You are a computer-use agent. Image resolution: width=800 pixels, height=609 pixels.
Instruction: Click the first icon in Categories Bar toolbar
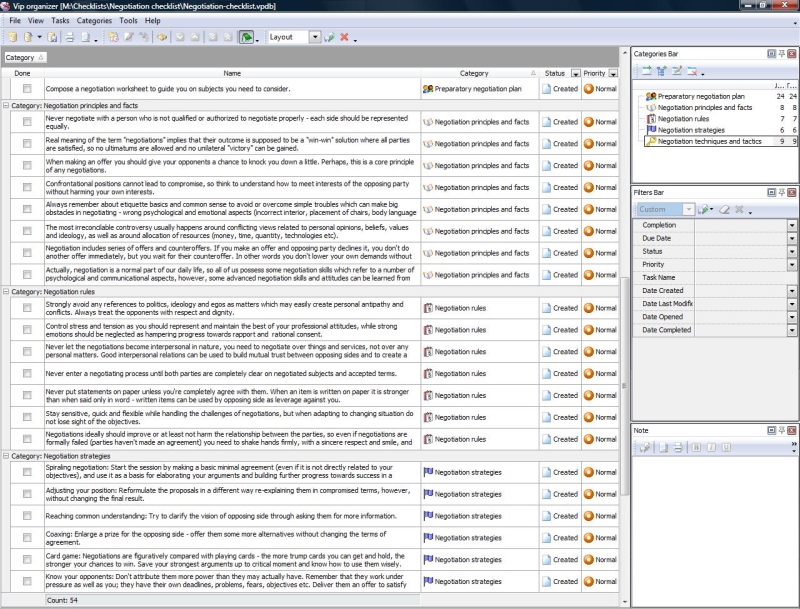point(646,72)
